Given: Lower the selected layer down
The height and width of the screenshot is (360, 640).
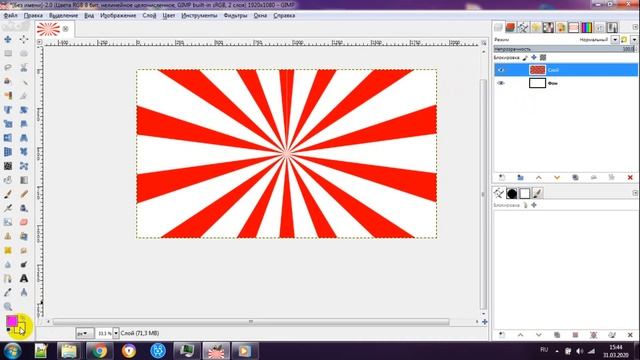Looking at the screenshot, I should 557,178.
